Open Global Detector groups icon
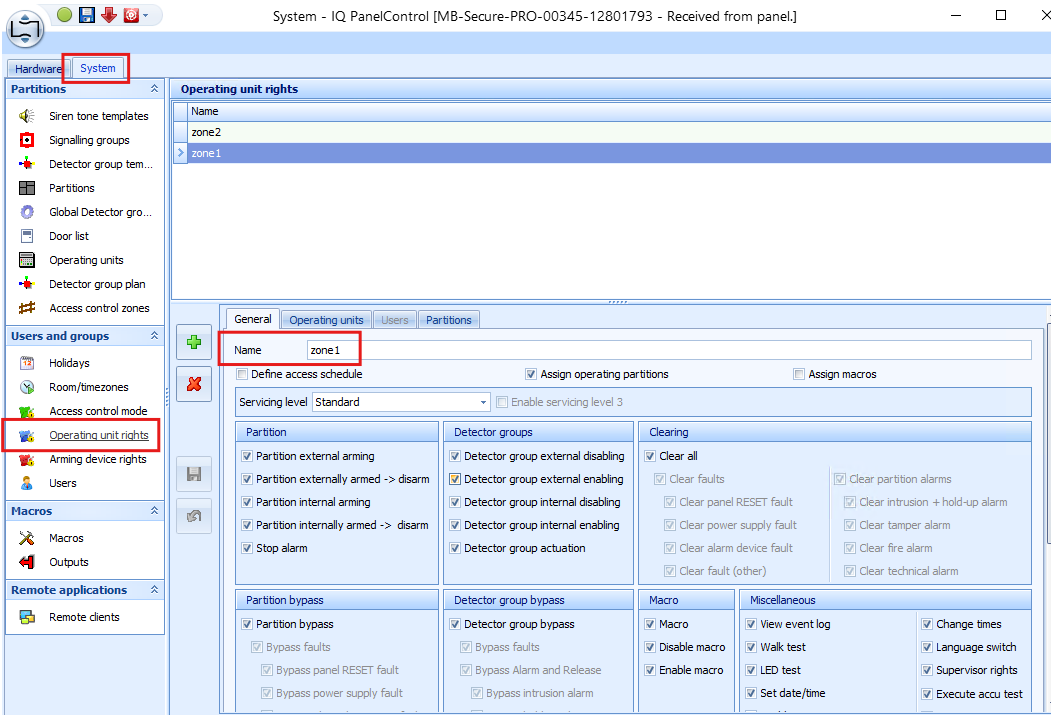The image size is (1051, 715). (27, 212)
